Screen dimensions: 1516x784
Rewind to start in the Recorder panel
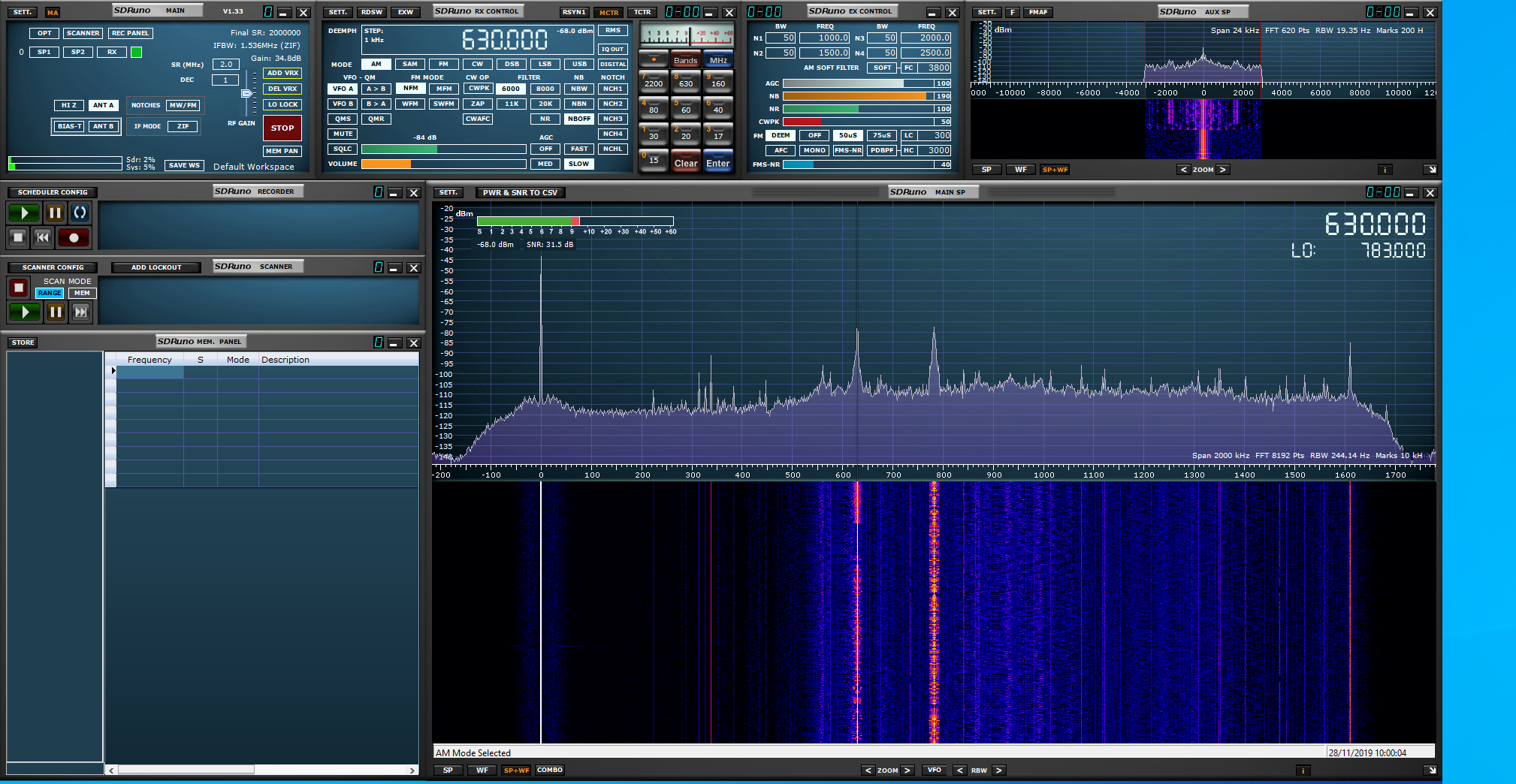click(43, 238)
